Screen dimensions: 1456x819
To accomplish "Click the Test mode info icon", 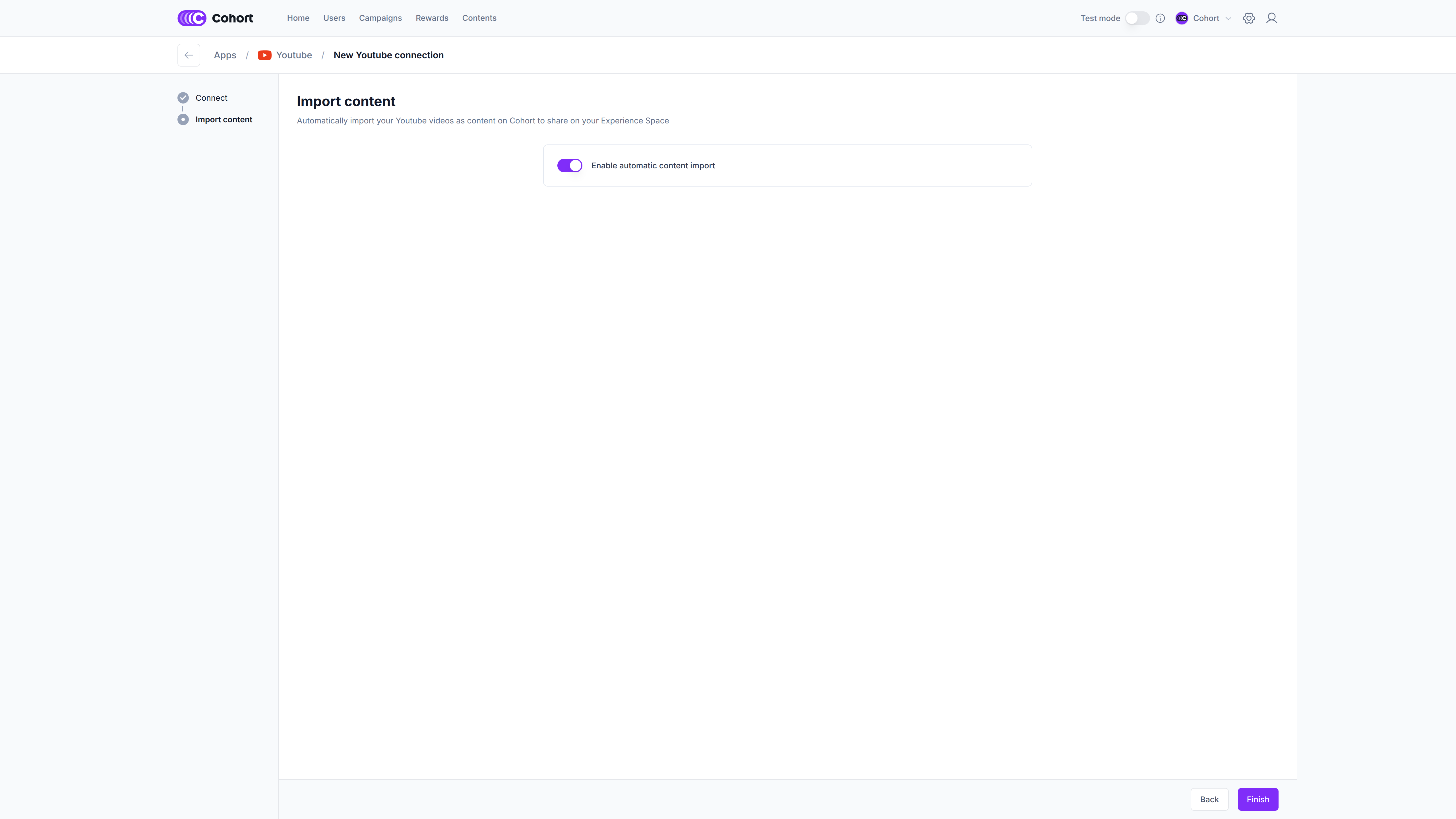I will [1160, 18].
